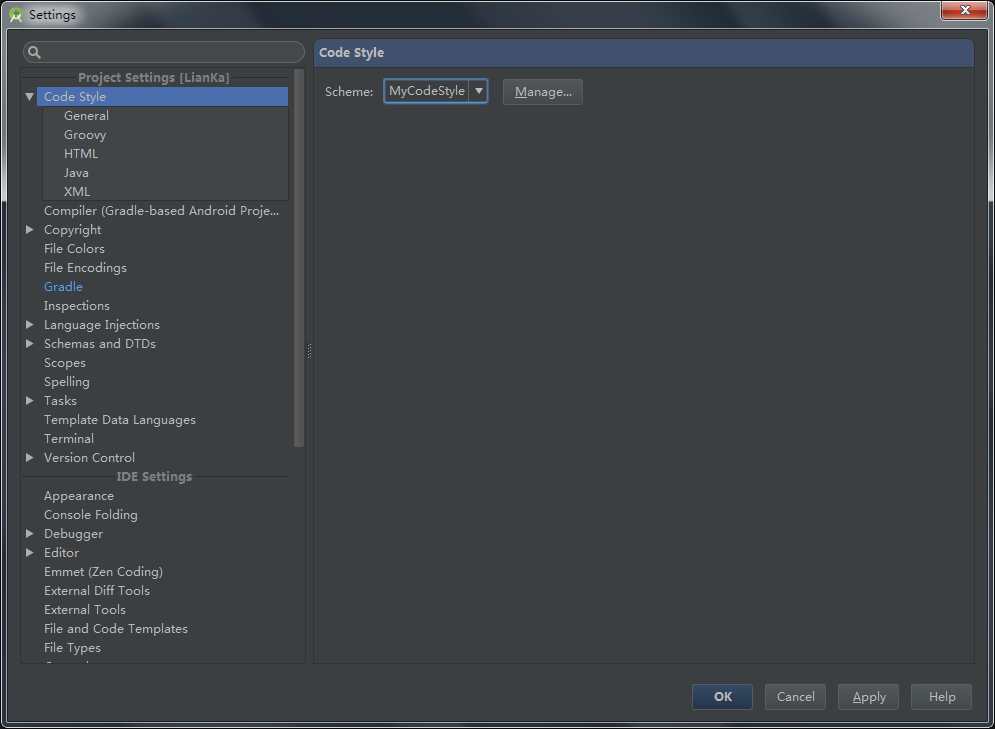Expand the Language Injections node
The image size is (995, 729).
coord(30,325)
